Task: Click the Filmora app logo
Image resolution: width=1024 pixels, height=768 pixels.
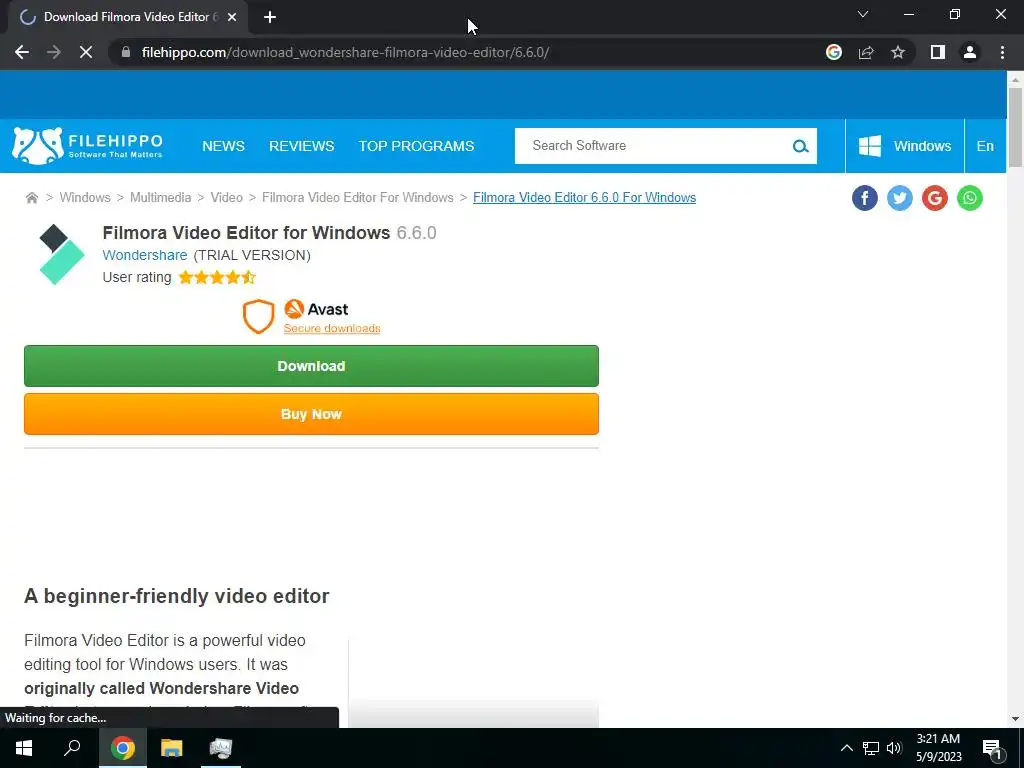Action: coord(61,254)
